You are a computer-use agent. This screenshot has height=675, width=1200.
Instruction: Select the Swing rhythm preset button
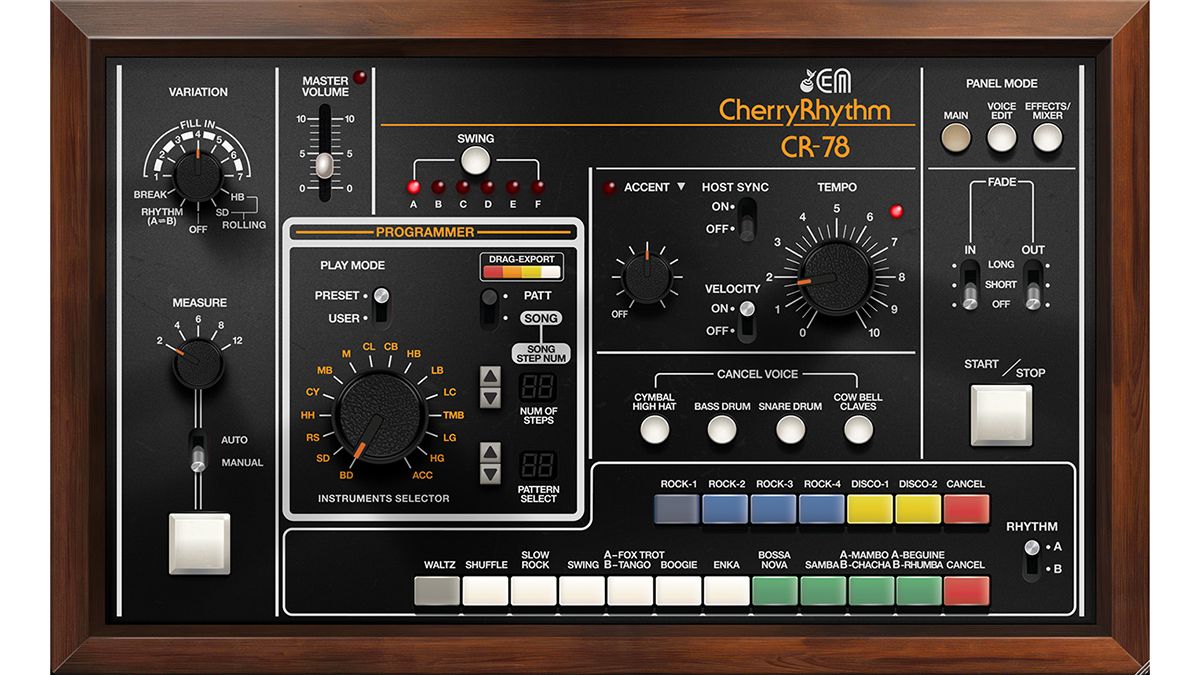pyautogui.click(x=581, y=591)
